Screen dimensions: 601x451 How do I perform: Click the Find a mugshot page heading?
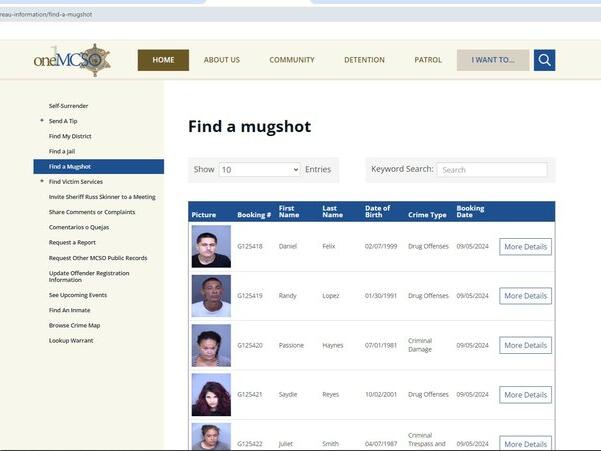(x=250, y=126)
